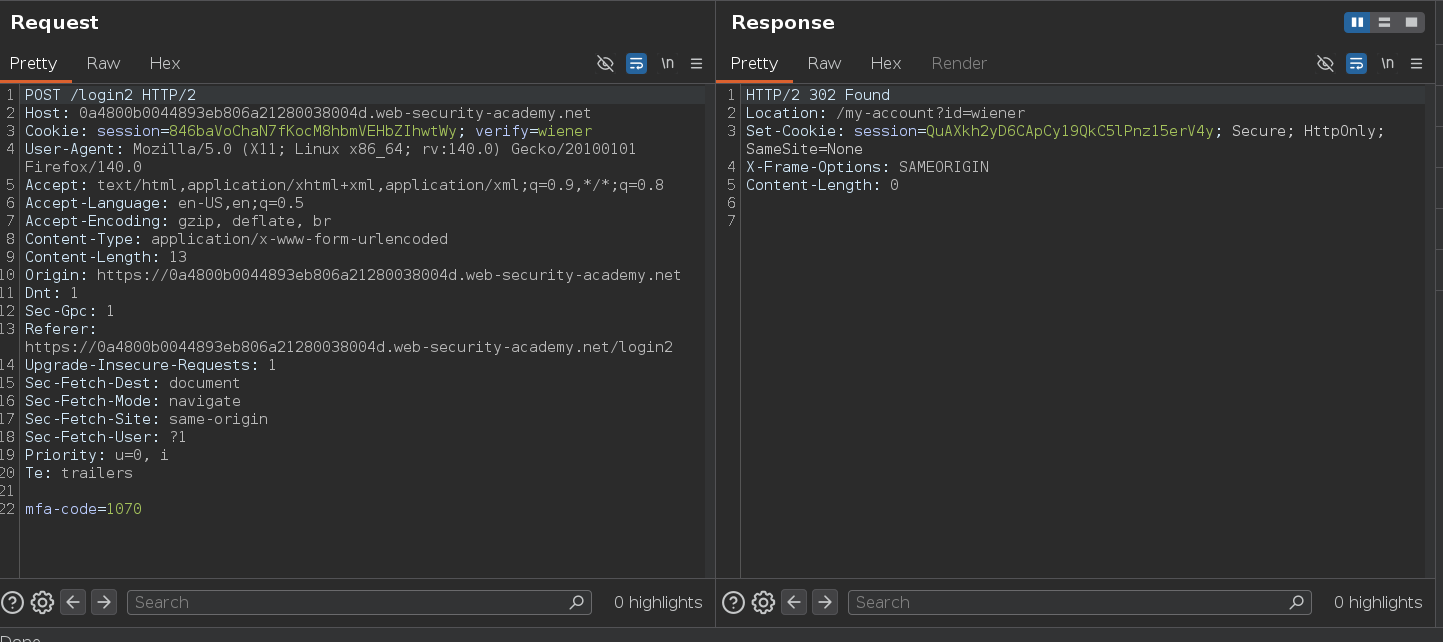Click 'X-Frame-Options: SAMEORIGIN' header
This screenshot has width=1443, height=642.
click(x=867, y=167)
